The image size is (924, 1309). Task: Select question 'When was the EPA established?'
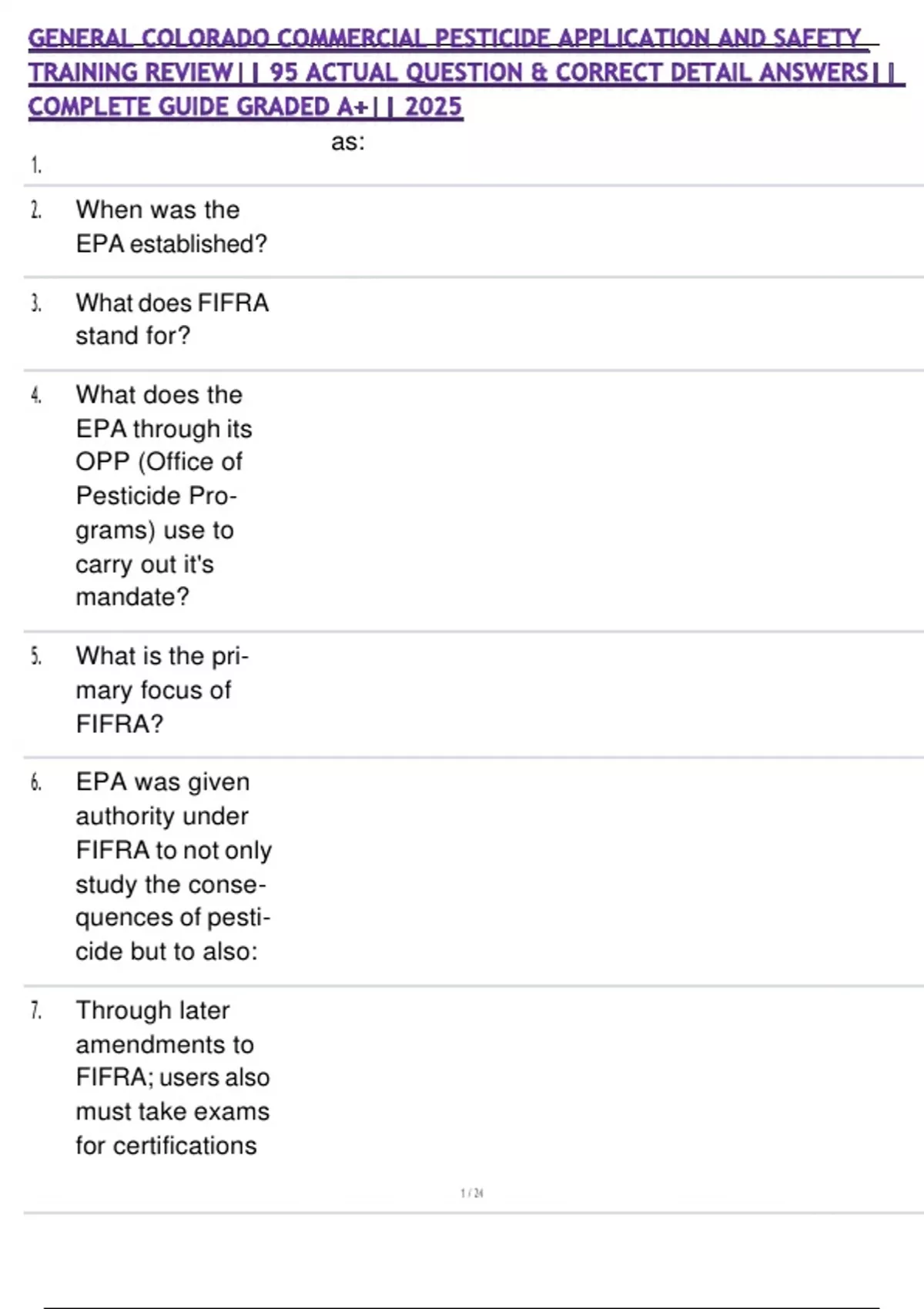pyautogui.click(x=171, y=226)
